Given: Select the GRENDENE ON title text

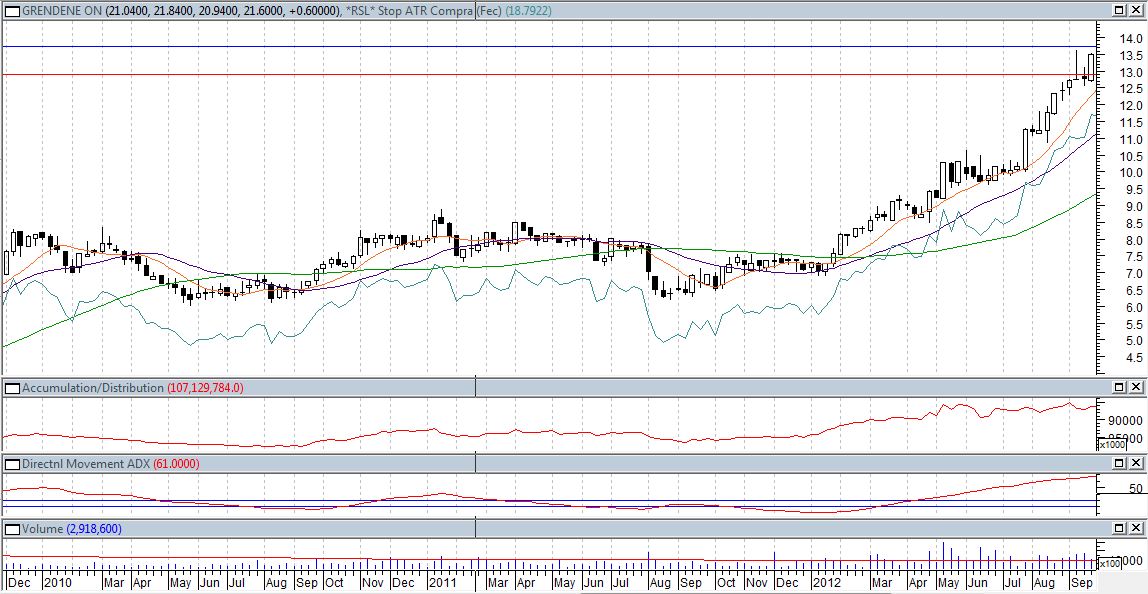Looking at the screenshot, I should click(63, 10).
